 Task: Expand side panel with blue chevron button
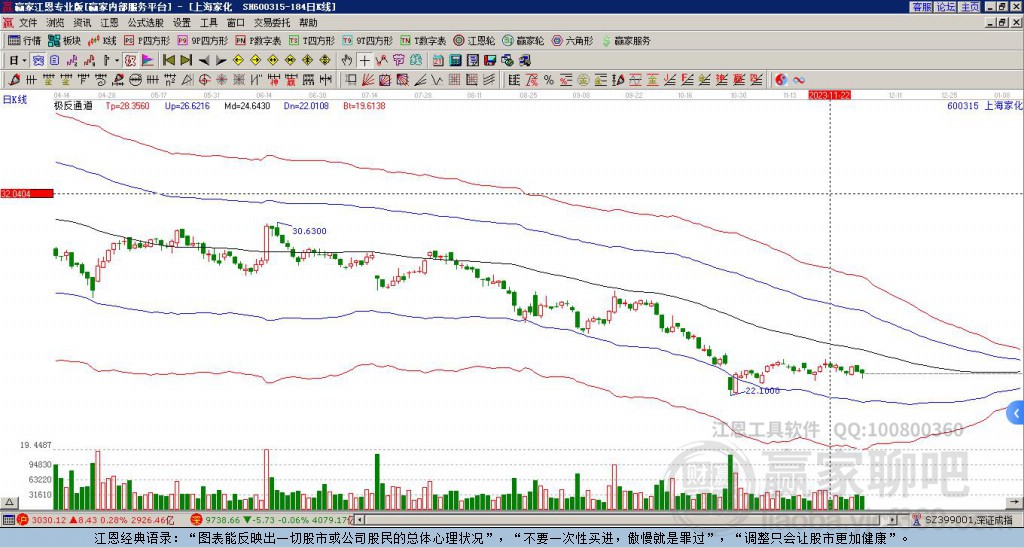(1016, 413)
